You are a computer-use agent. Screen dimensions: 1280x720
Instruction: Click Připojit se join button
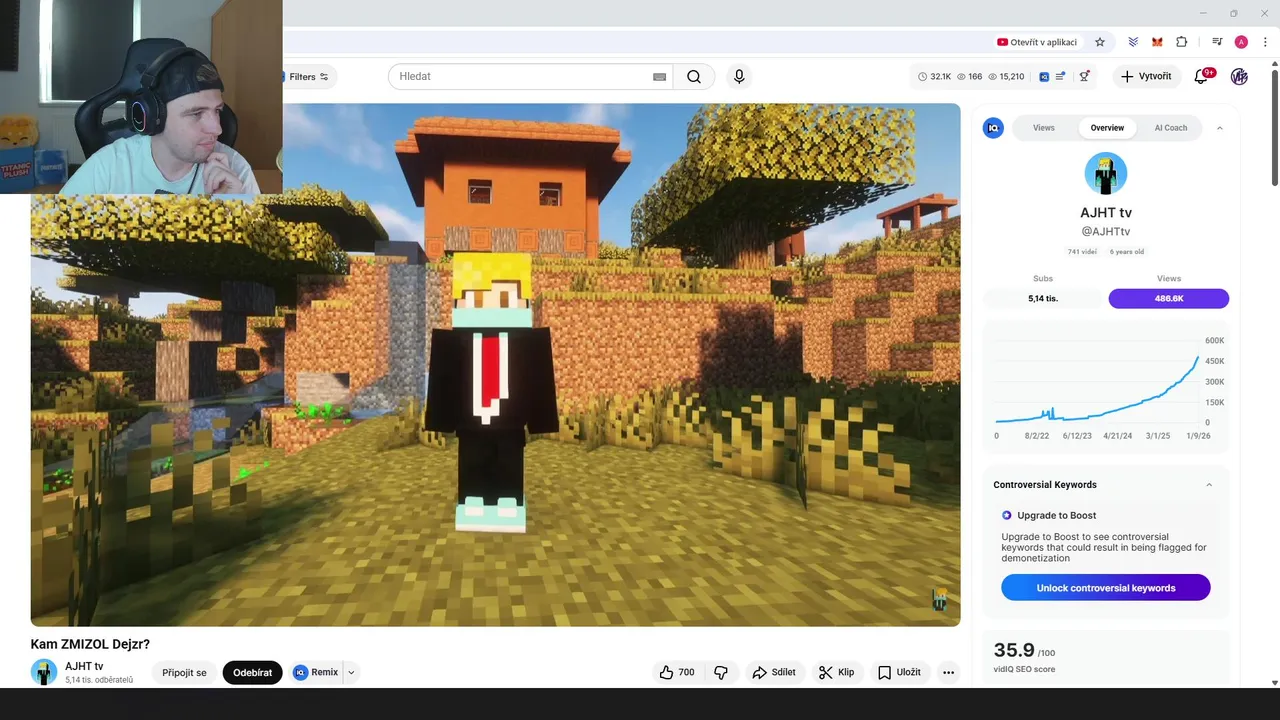184,672
